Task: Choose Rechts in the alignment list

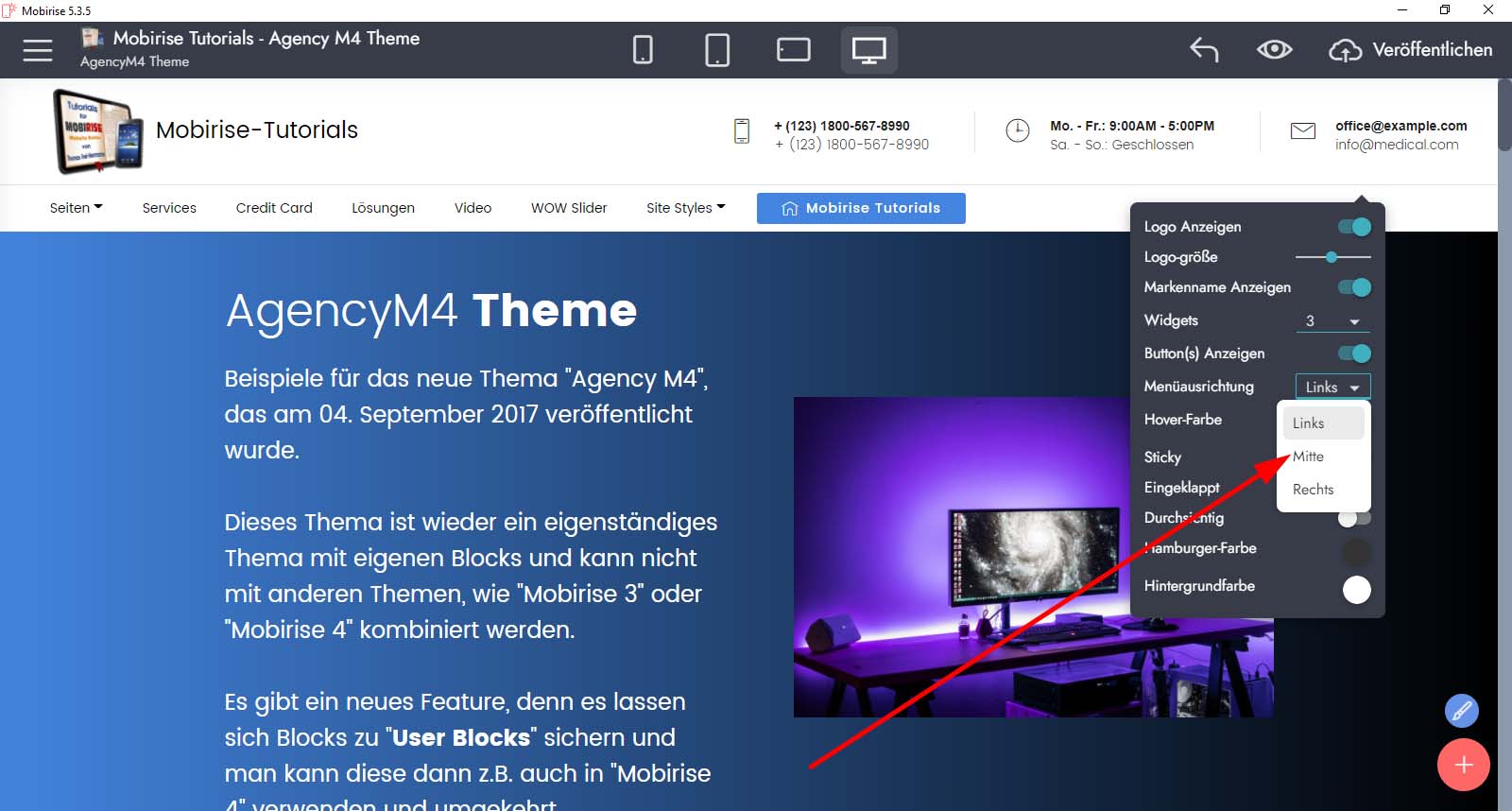Action: pyautogui.click(x=1323, y=490)
